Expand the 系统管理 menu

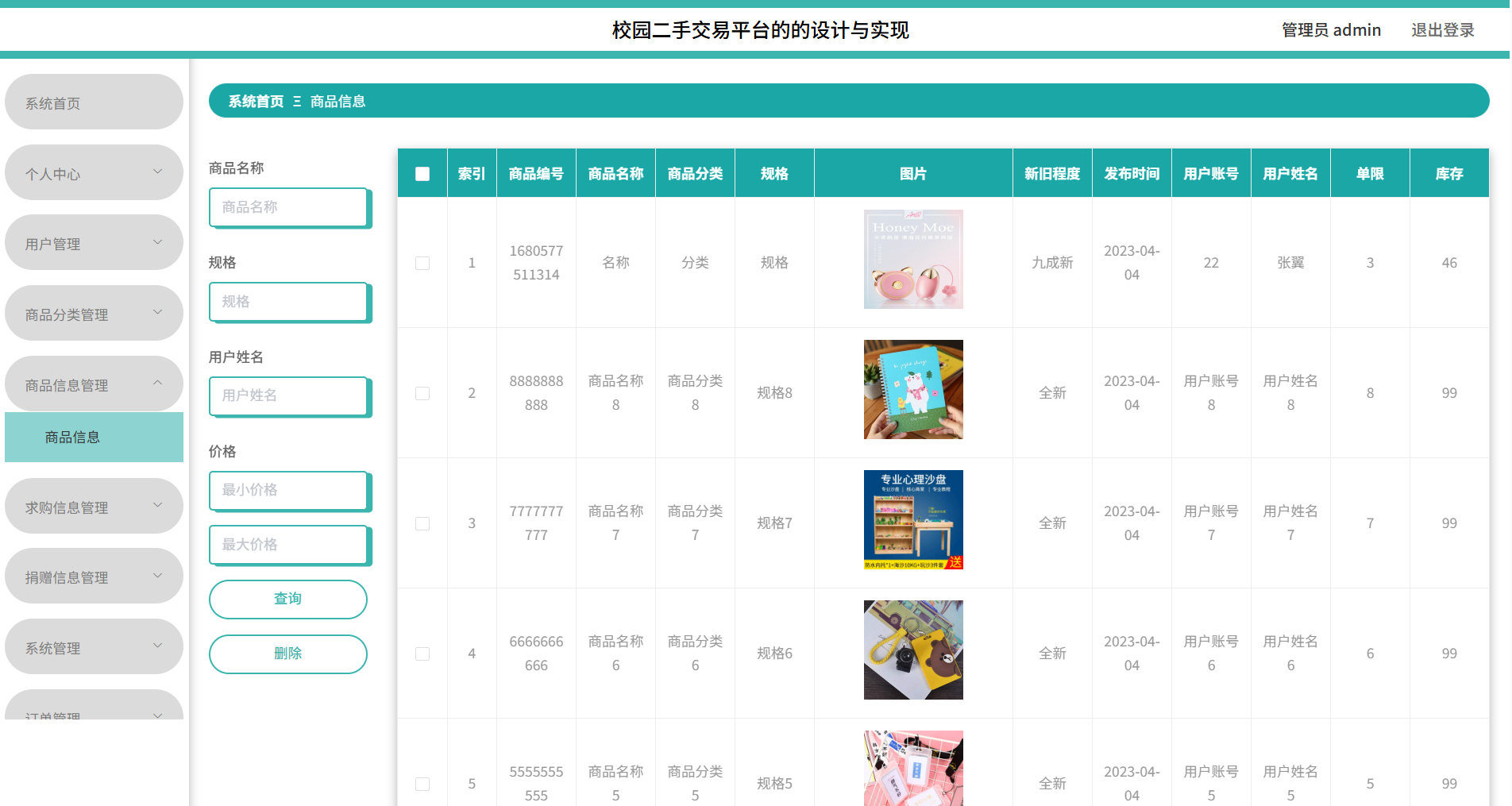click(94, 646)
